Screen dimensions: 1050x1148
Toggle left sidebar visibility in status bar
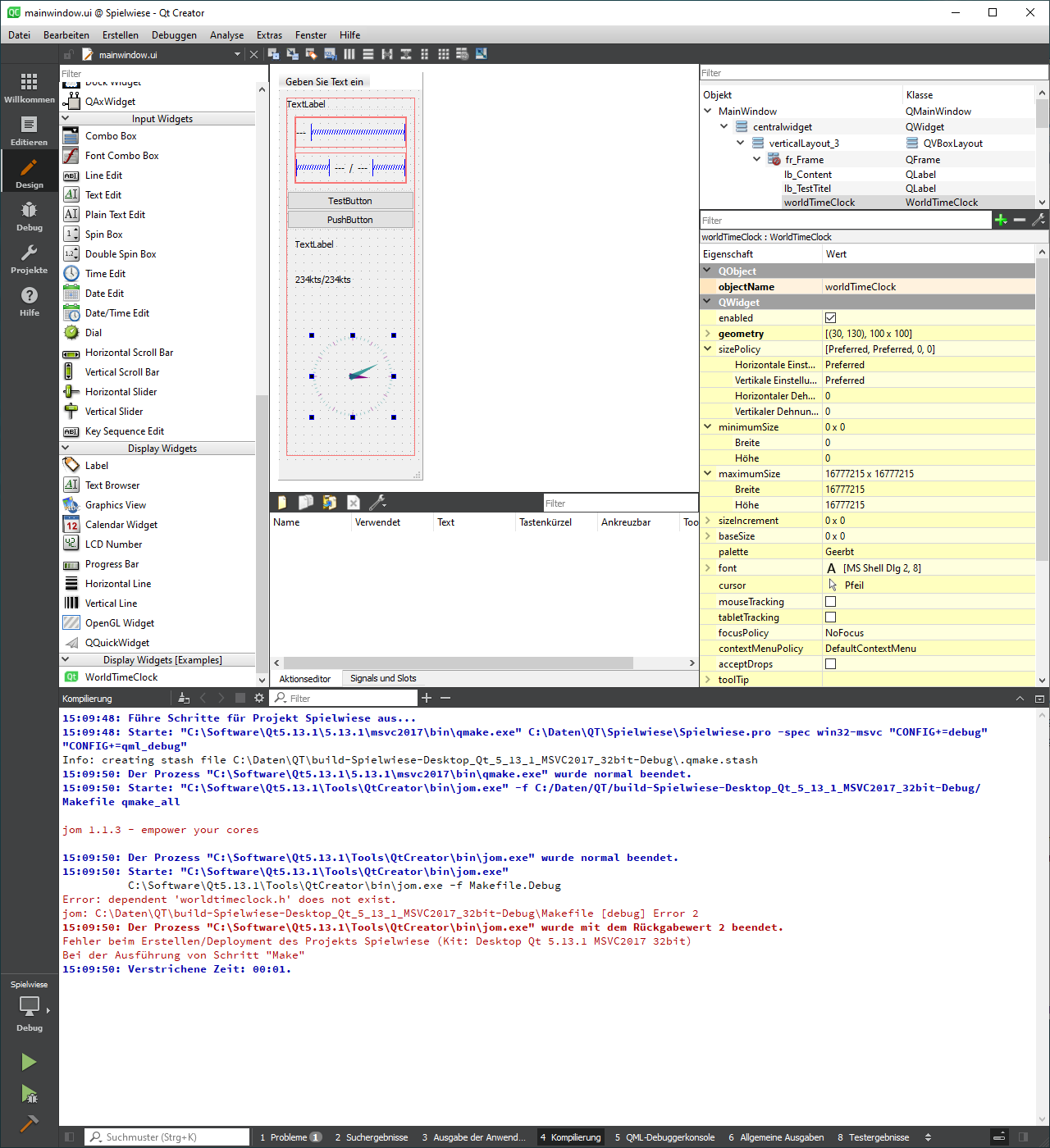[x=70, y=1137]
